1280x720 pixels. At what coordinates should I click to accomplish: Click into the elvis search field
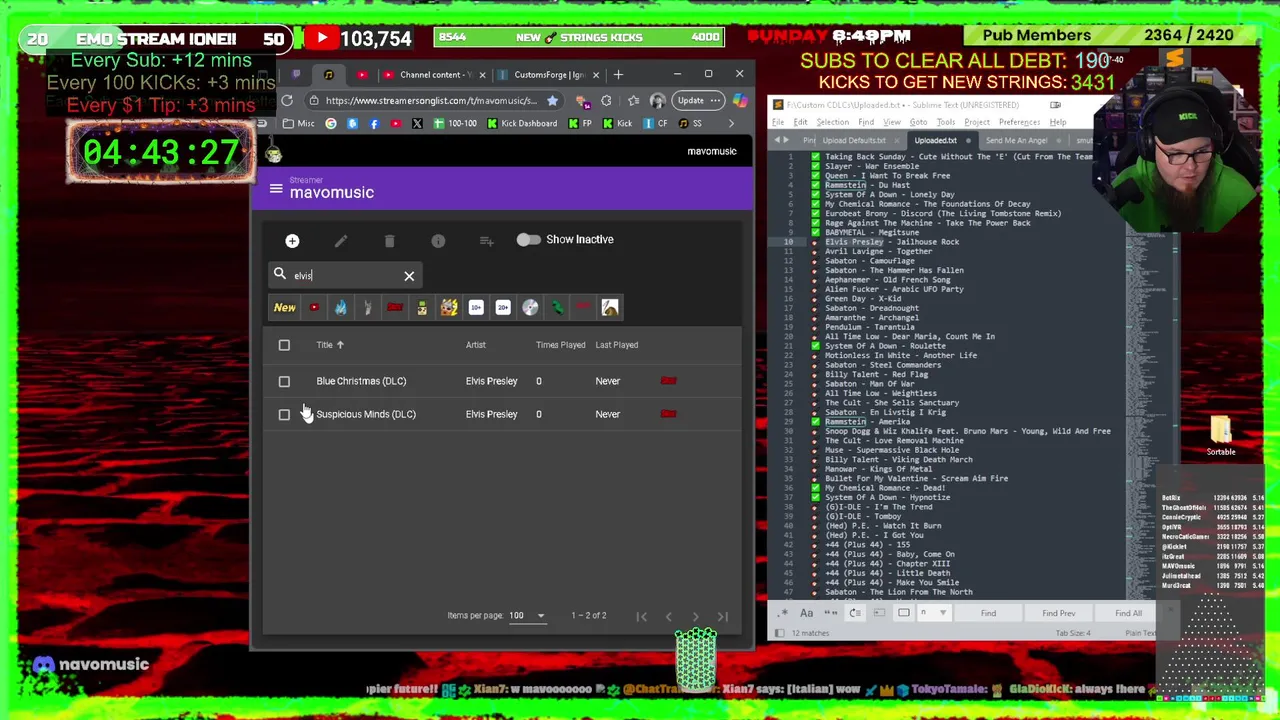345,275
